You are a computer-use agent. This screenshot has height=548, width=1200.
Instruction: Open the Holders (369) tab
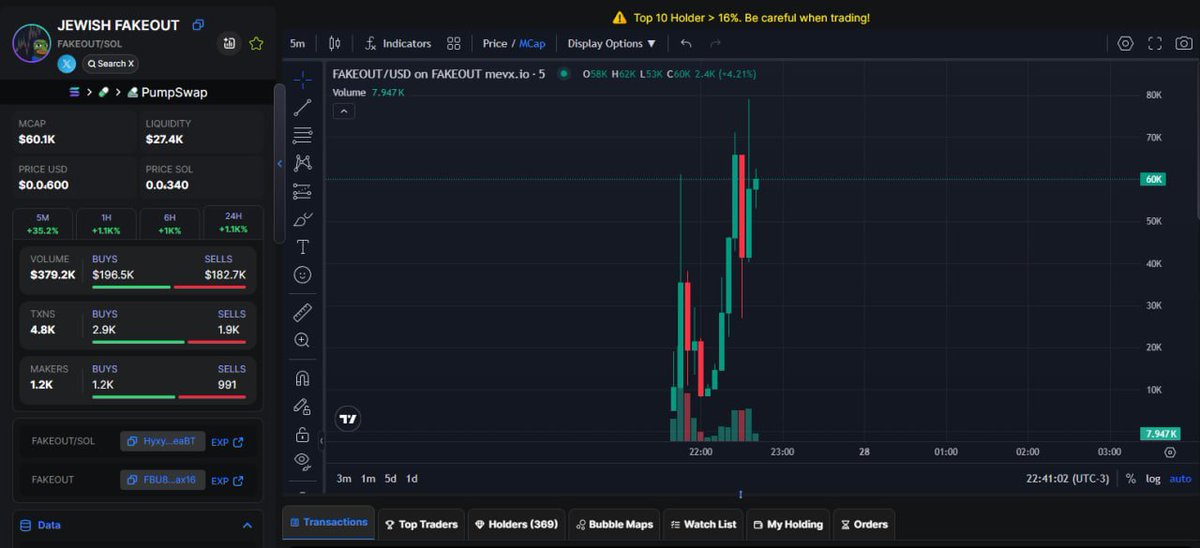(516, 524)
